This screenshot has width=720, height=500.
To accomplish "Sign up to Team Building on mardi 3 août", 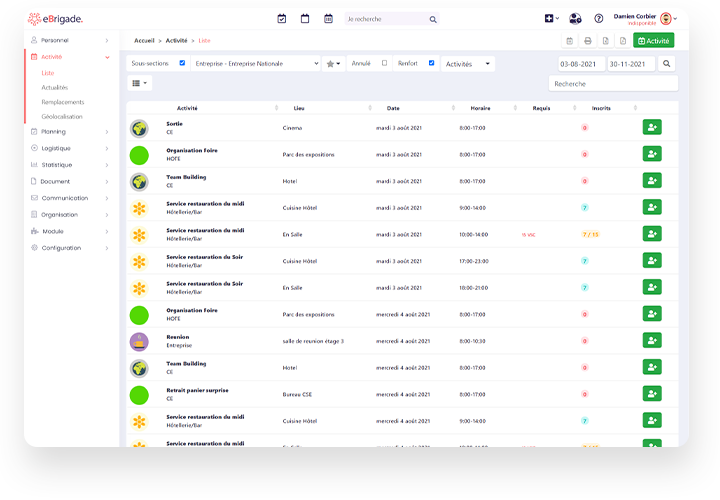I will point(652,180).
